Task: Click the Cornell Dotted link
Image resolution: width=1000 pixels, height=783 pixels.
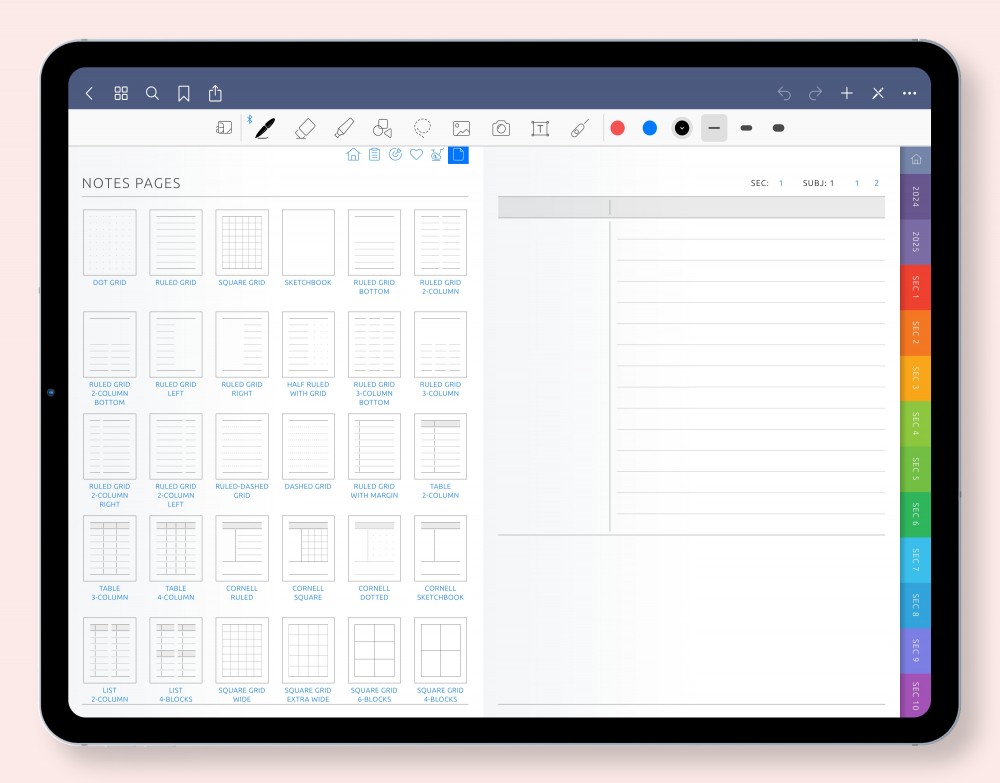Action: tap(374, 593)
